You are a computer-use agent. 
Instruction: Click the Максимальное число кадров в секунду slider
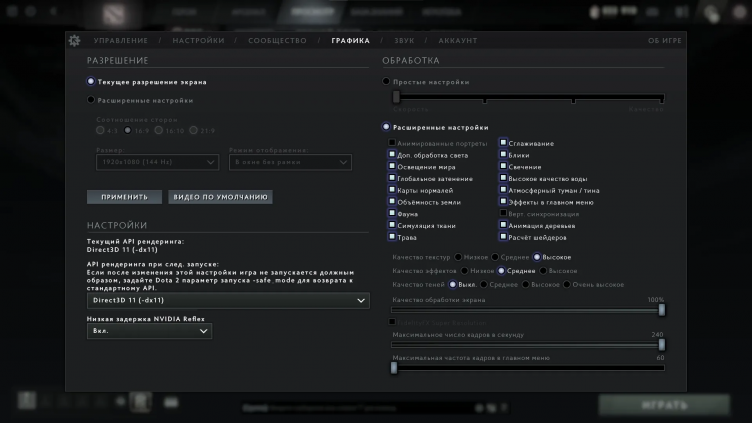pyautogui.click(x=527, y=344)
